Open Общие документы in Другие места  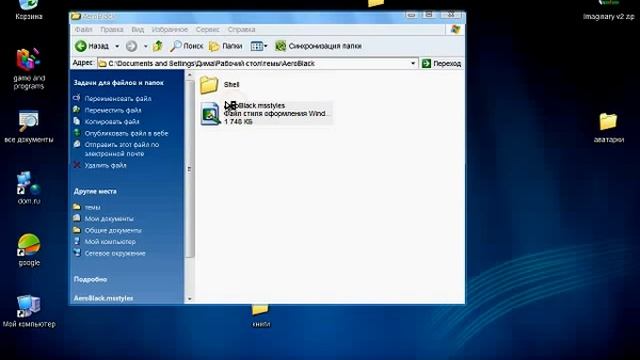pyautogui.click(x=113, y=231)
